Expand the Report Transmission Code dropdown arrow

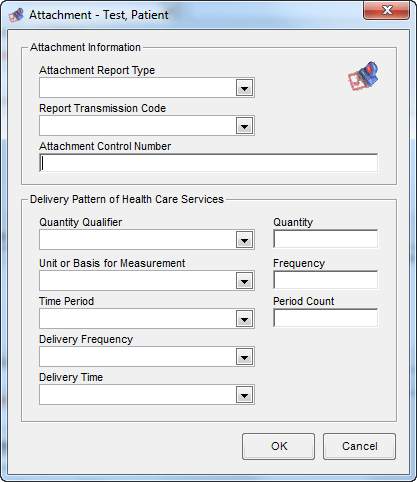pyautogui.click(x=244, y=126)
